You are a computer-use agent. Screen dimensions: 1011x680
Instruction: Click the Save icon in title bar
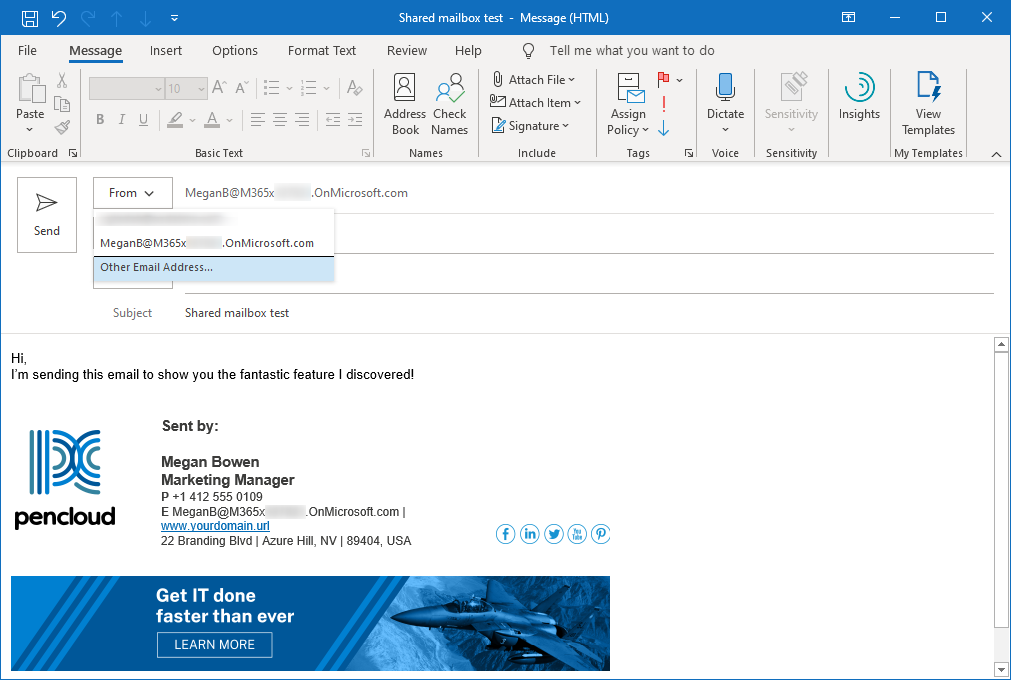(30, 18)
